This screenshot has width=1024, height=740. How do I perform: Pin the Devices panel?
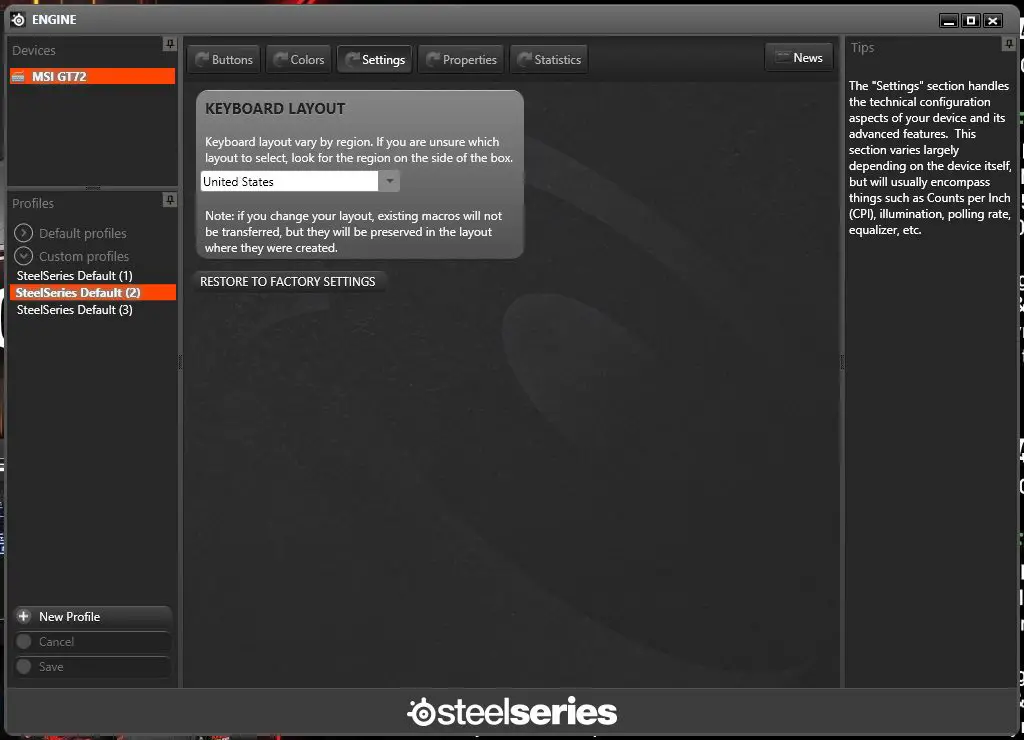click(x=170, y=44)
